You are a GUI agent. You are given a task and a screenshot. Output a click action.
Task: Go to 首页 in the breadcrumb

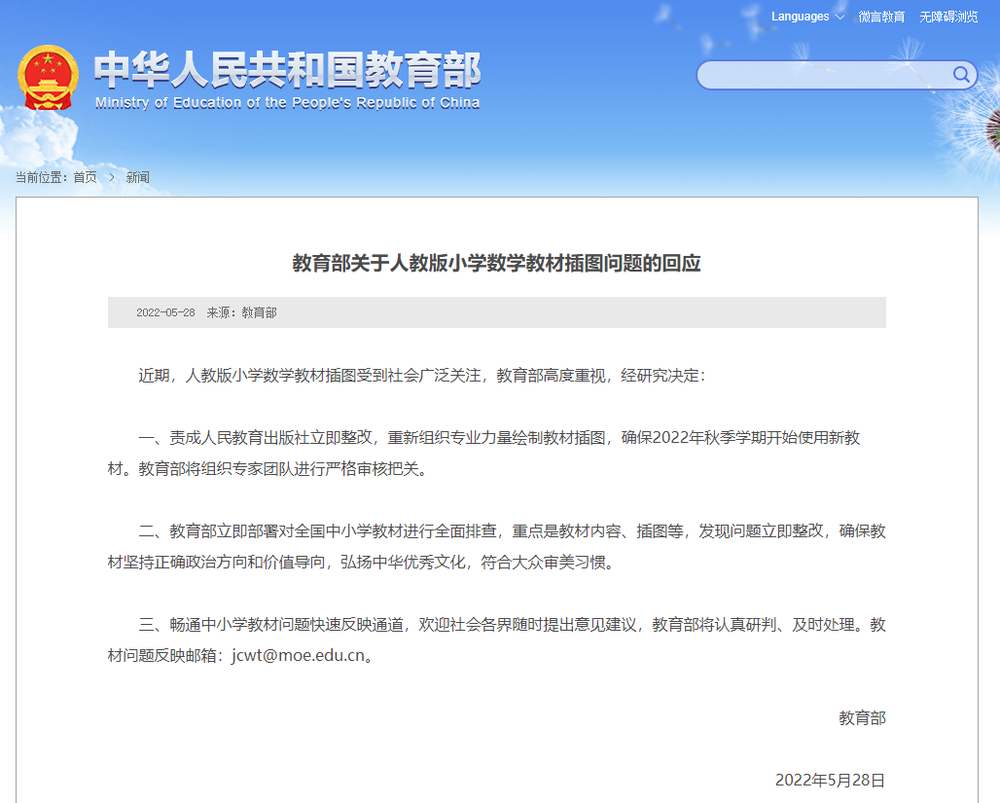point(85,177)
